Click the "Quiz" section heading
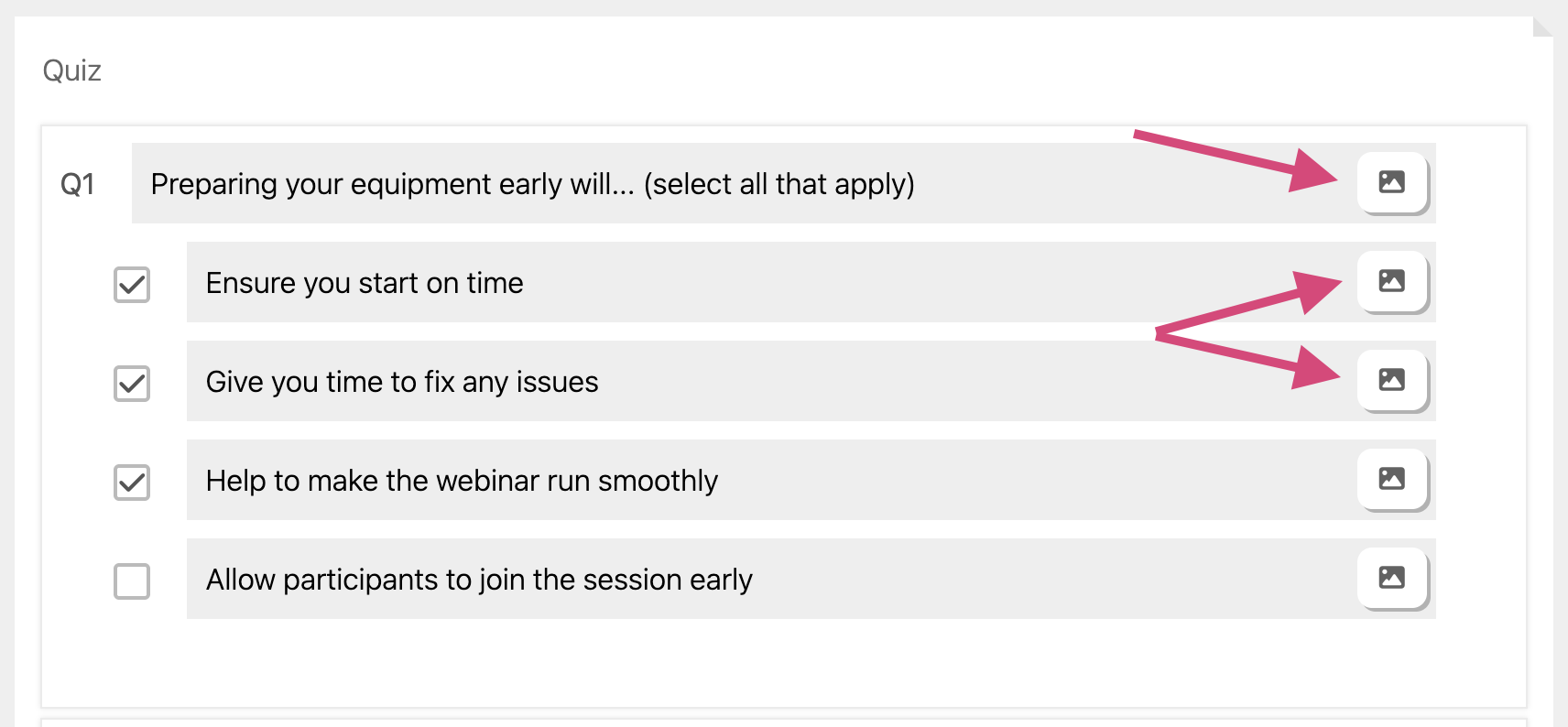Image resolution: width=1568 pixels, height=727 pixels. click(71, 71)
